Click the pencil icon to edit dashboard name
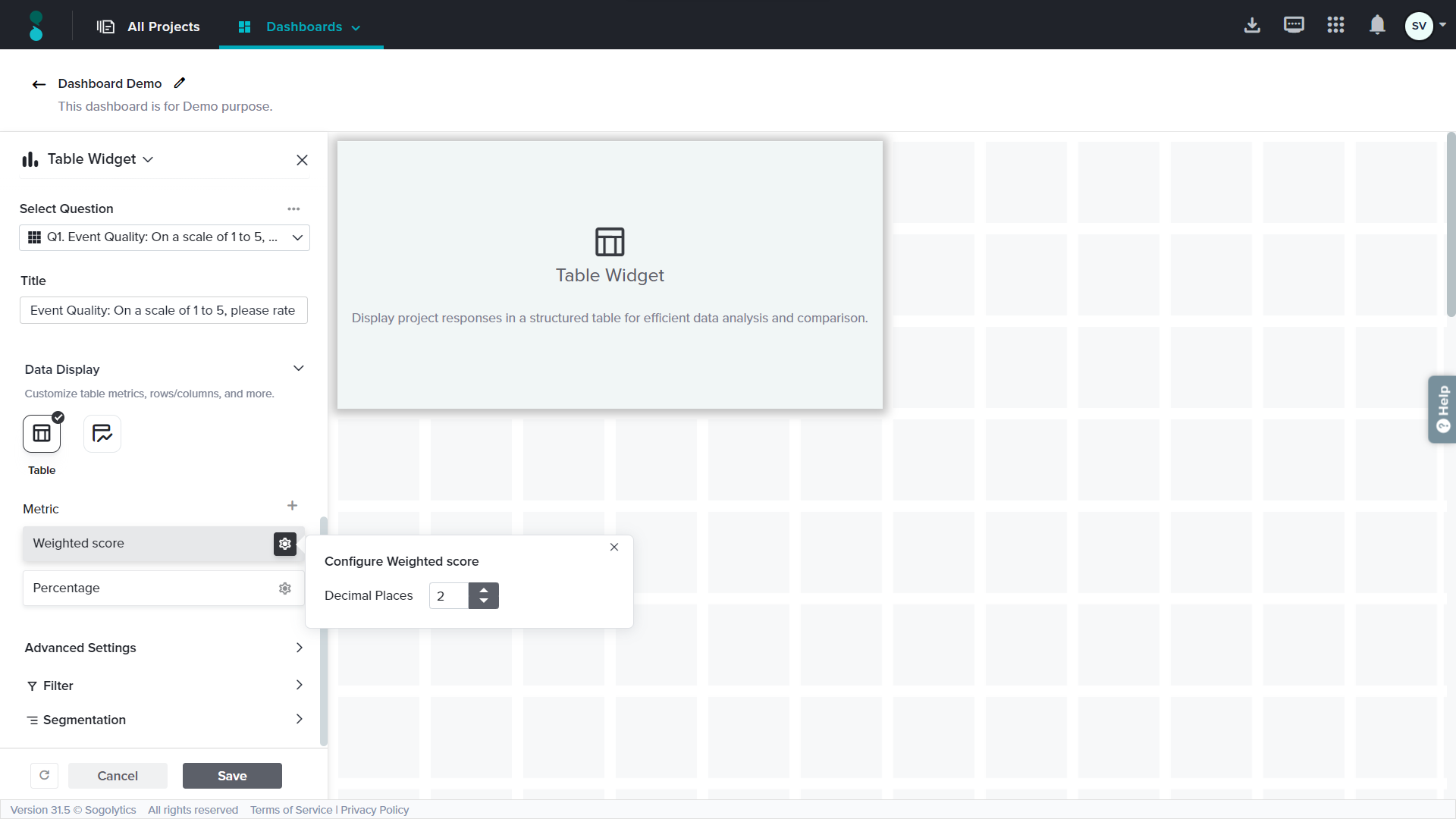The height and width of the screenshot is (819, 1456). (x=180, y=83)
